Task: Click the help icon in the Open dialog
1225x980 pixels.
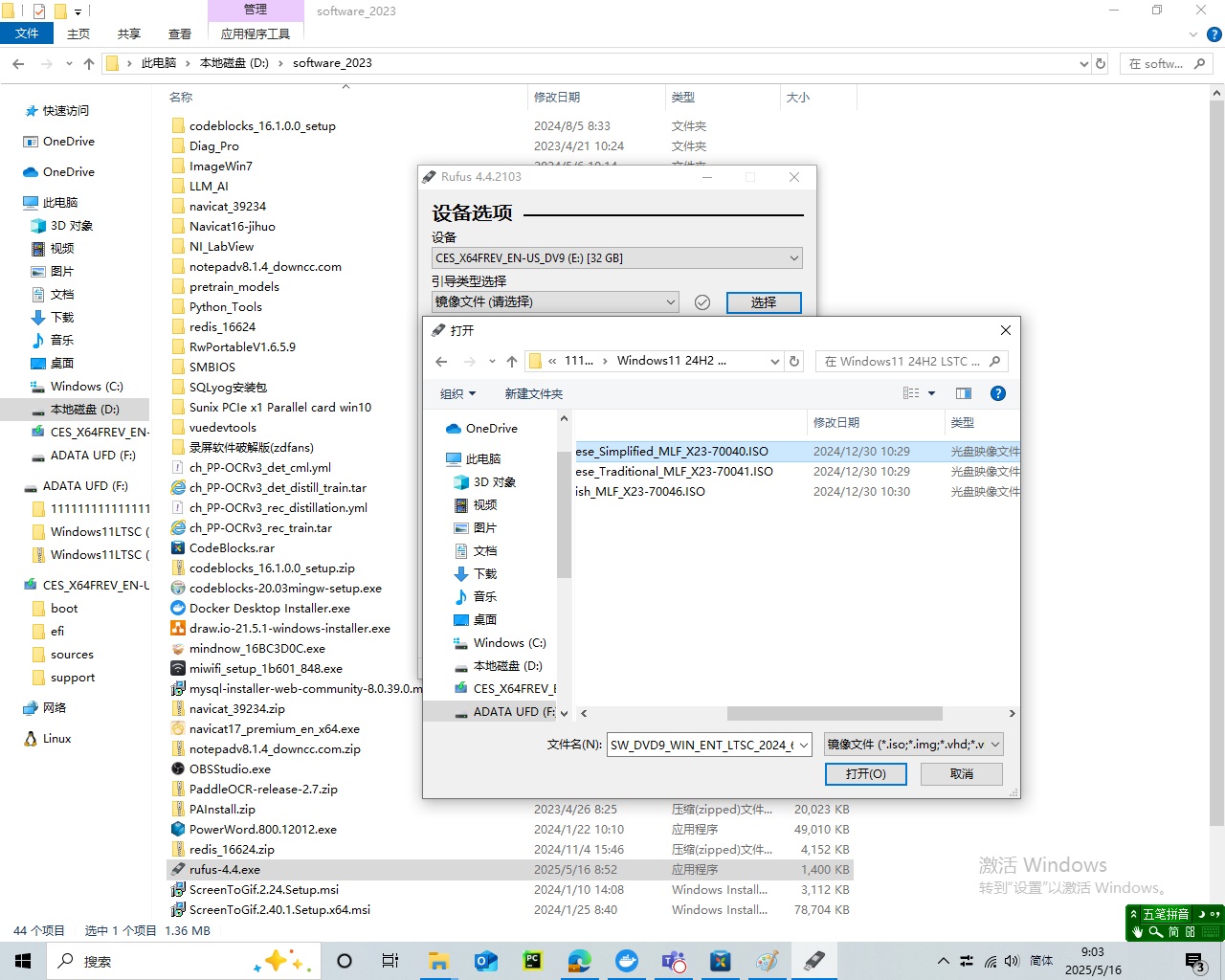Action: pos(998,393)
